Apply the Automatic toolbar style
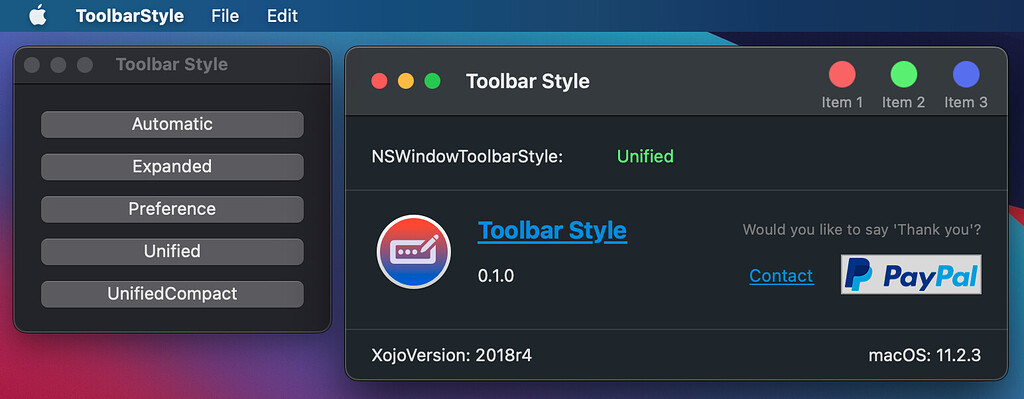Viewport: 1024px width, 399px height. 172,124
